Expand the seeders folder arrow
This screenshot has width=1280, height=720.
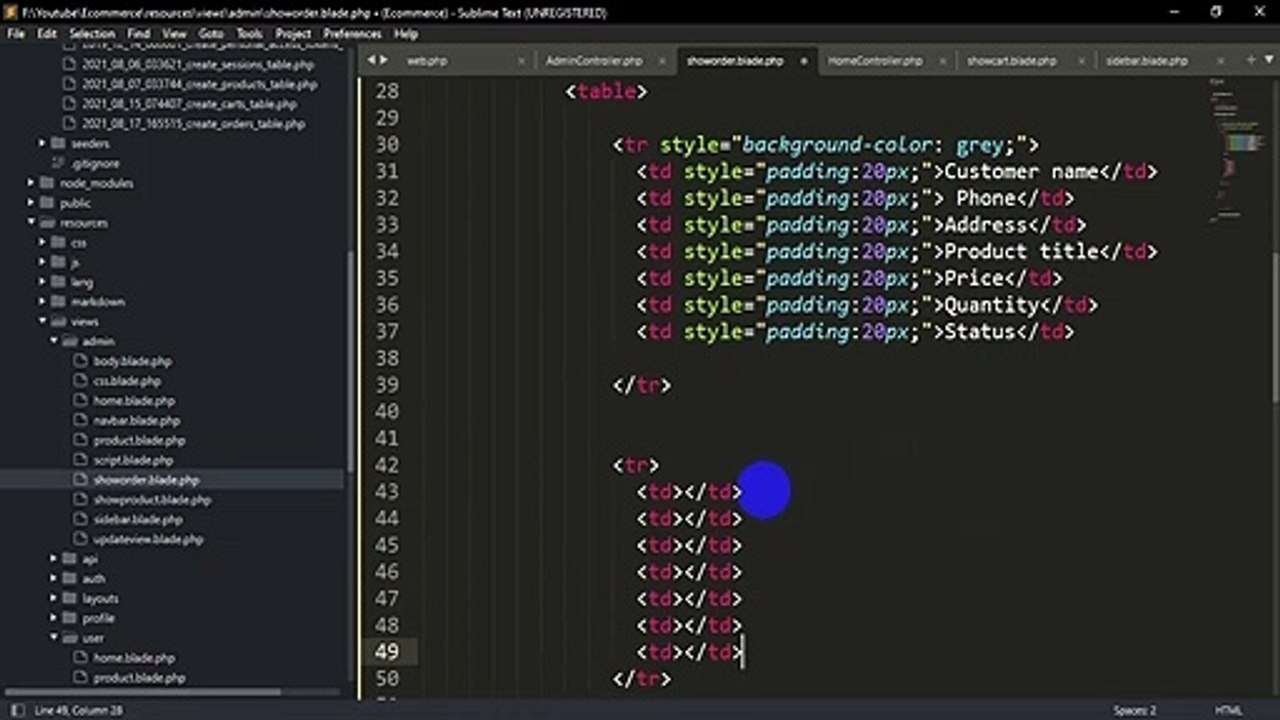42,143
